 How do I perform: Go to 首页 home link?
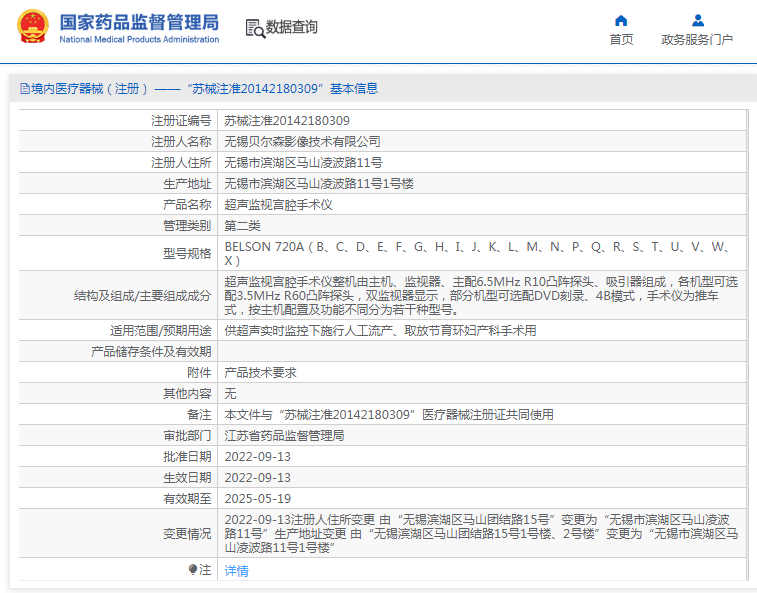pos(621,40)
